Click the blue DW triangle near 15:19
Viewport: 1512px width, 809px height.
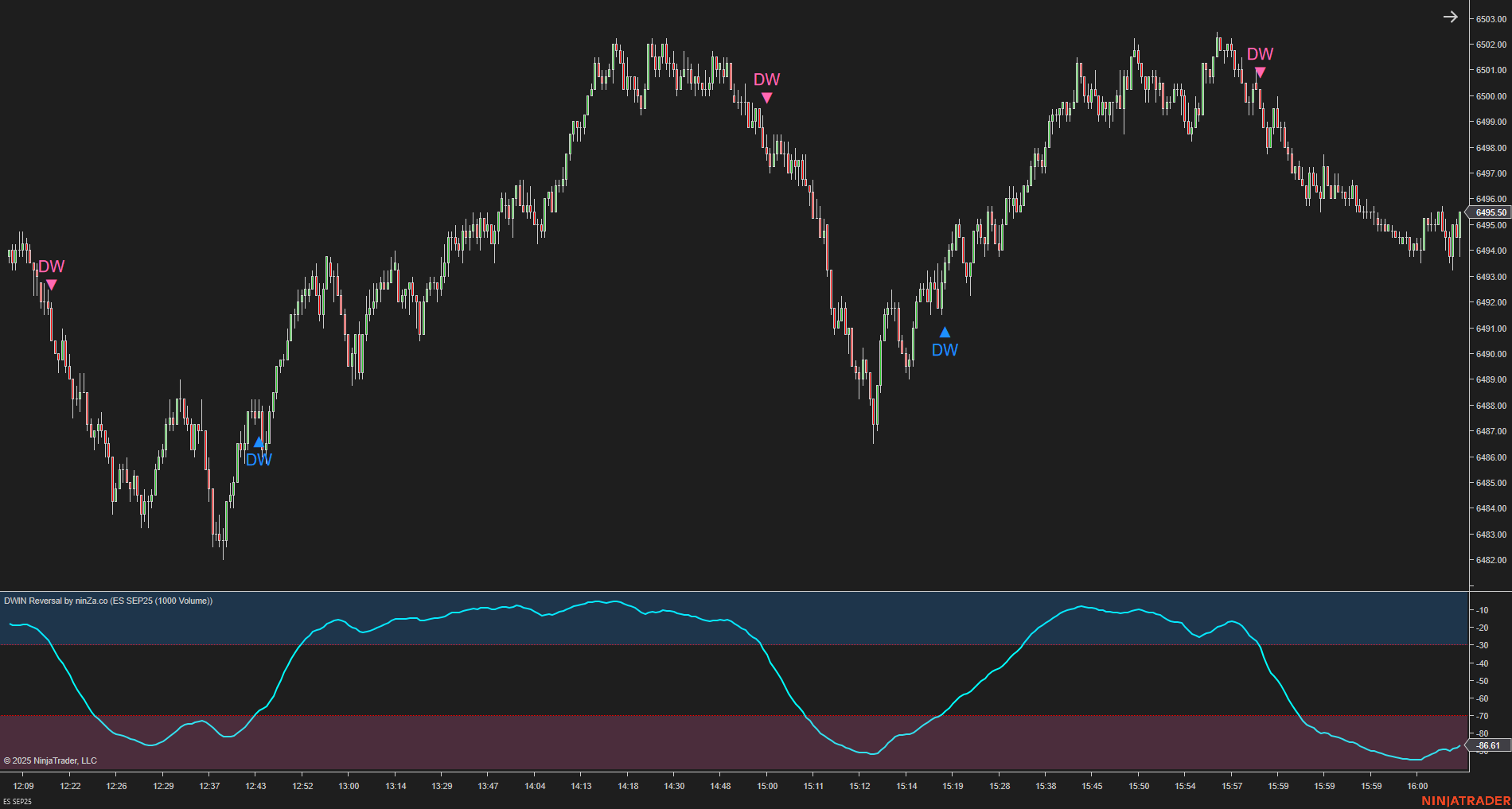point(945,333)
